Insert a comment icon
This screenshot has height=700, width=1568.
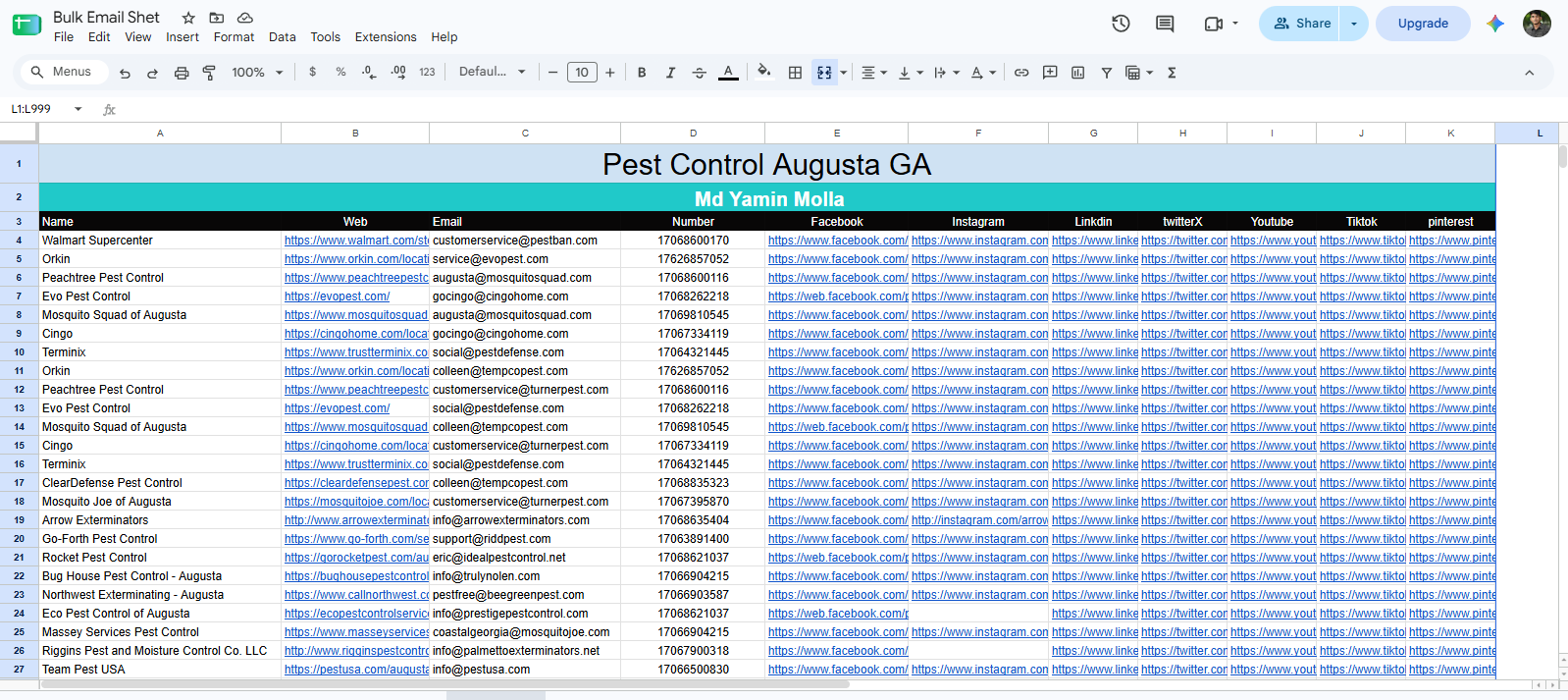pos(1050,73)
